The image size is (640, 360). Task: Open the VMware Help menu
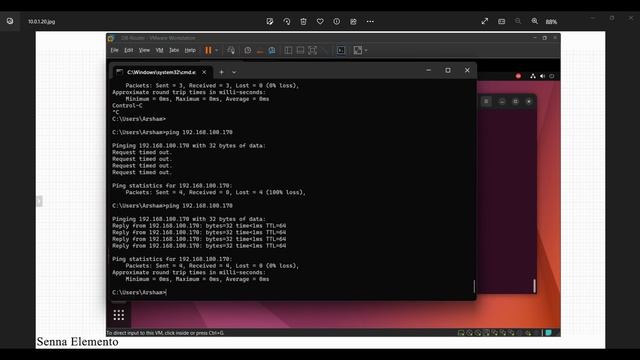[x=190, y=50]
